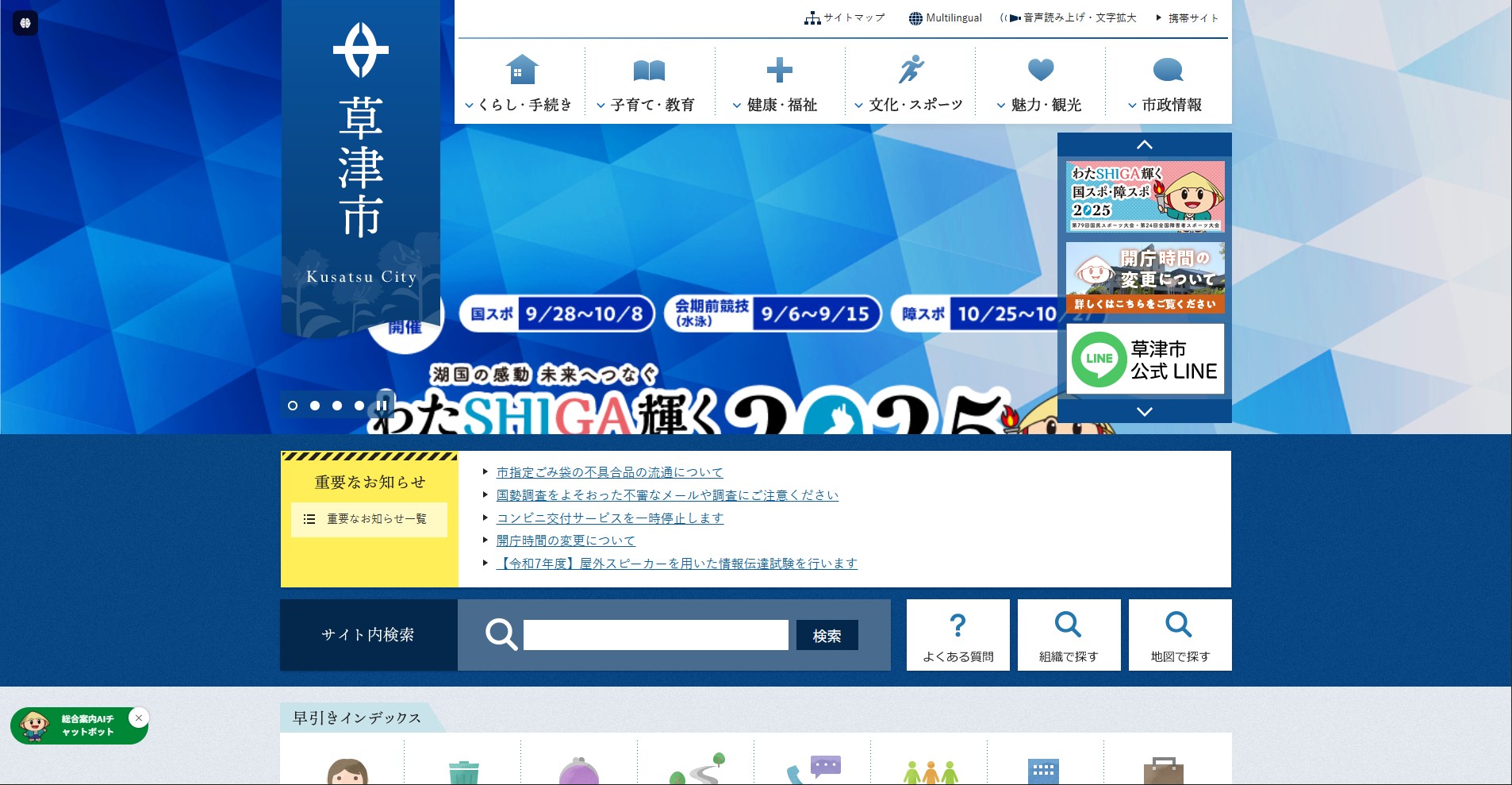Open 音声読み上げ・文字拡大 accessibility link
This screenshot has height=785, width=1512.
pos(1068,17)
